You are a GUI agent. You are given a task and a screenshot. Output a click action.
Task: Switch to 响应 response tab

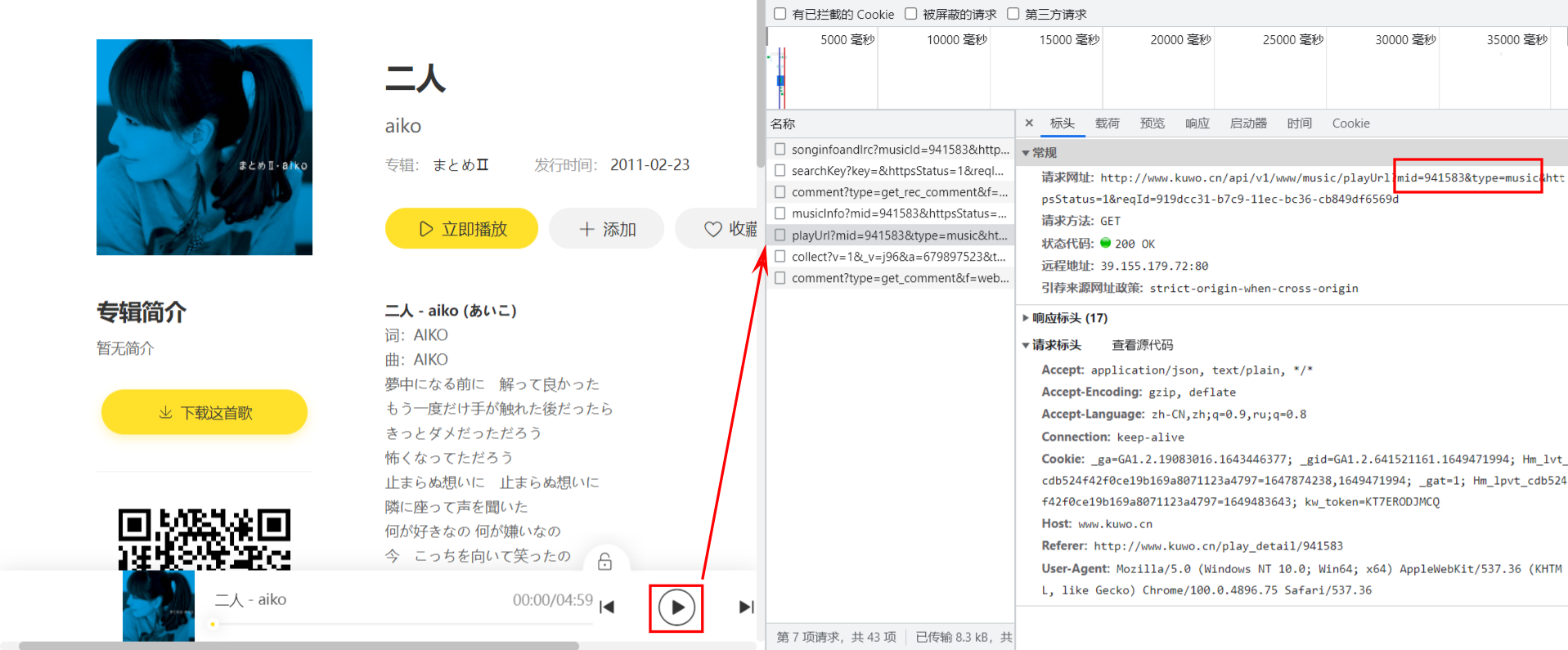point(1197,123)
